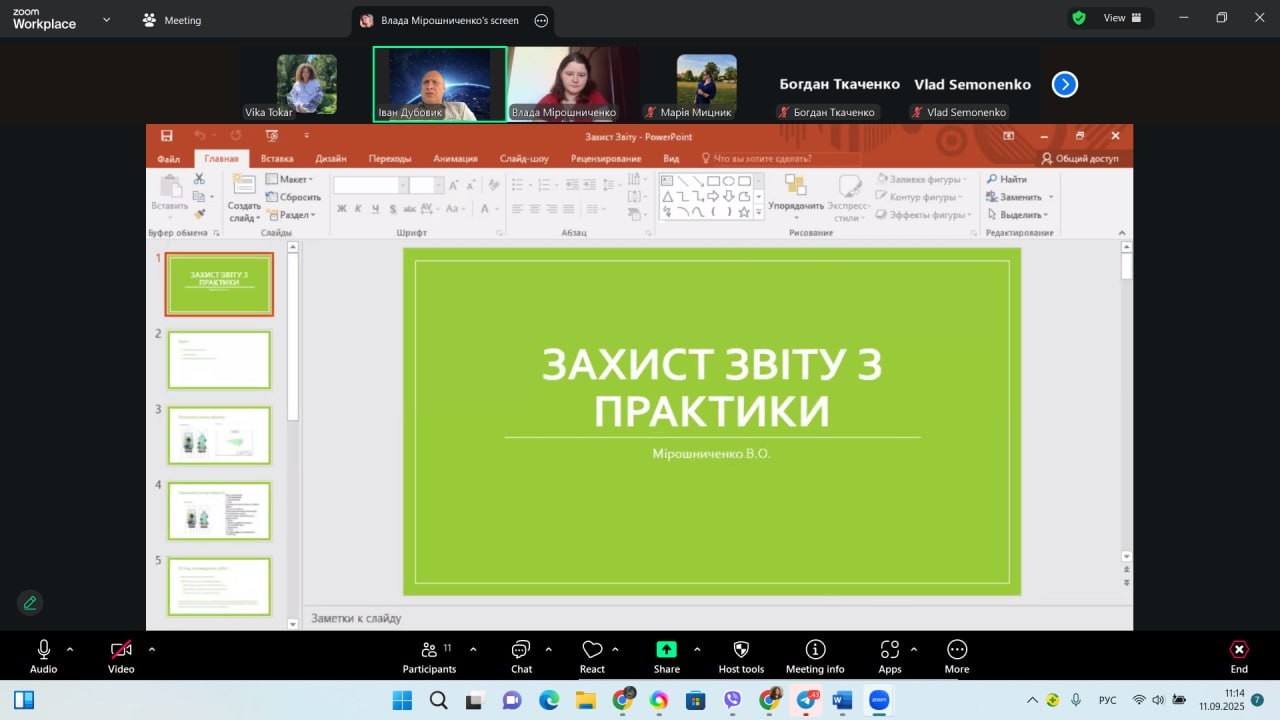Click the React heart icon
This screenshot has width=1280, height=720.
tap(592, 651)
